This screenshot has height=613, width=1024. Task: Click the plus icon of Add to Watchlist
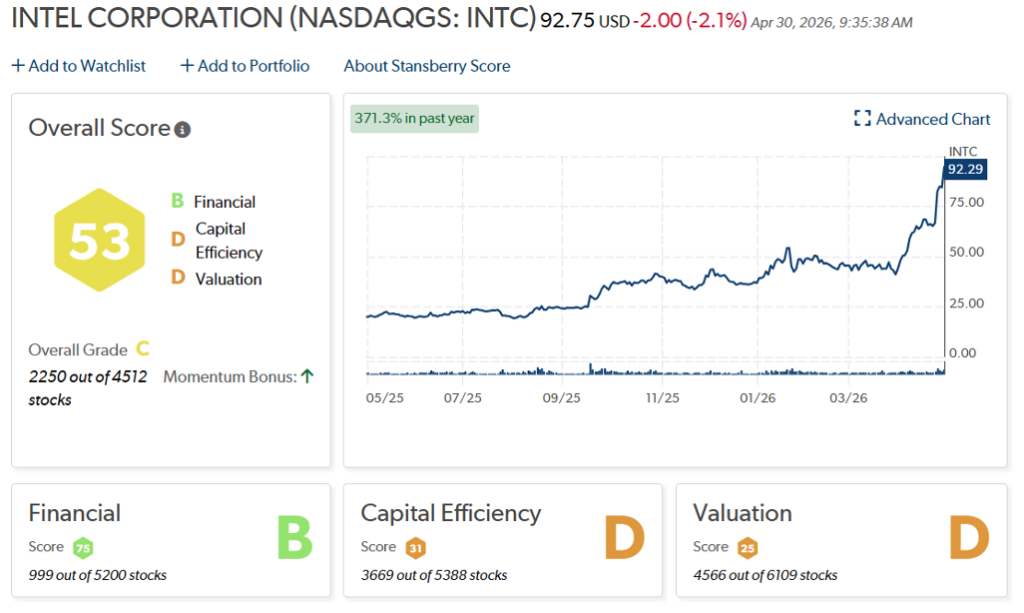pyautogui.click(x=18, y=65)
